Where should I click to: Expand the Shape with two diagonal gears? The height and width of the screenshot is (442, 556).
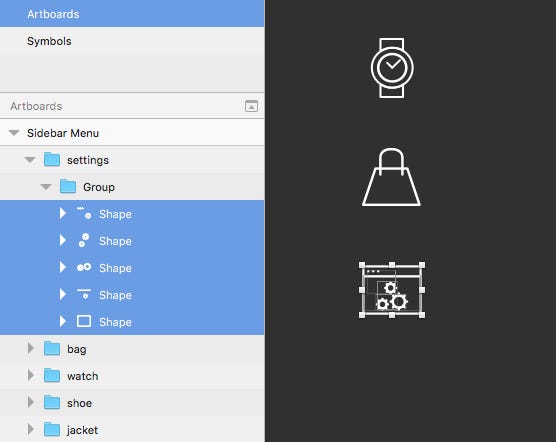63,240
